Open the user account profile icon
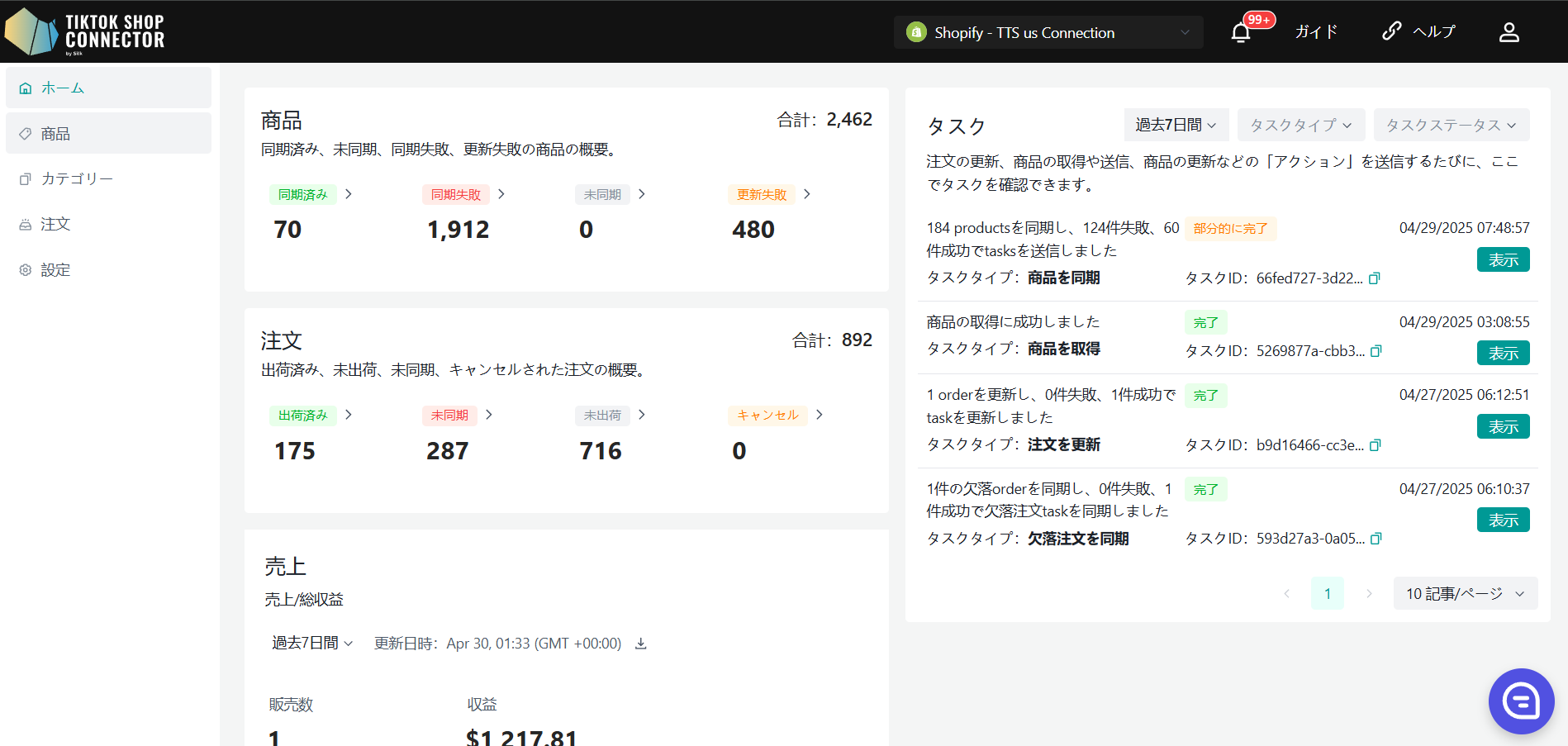This screenshot has height=746, width=1568. (x=1509, y=32)
